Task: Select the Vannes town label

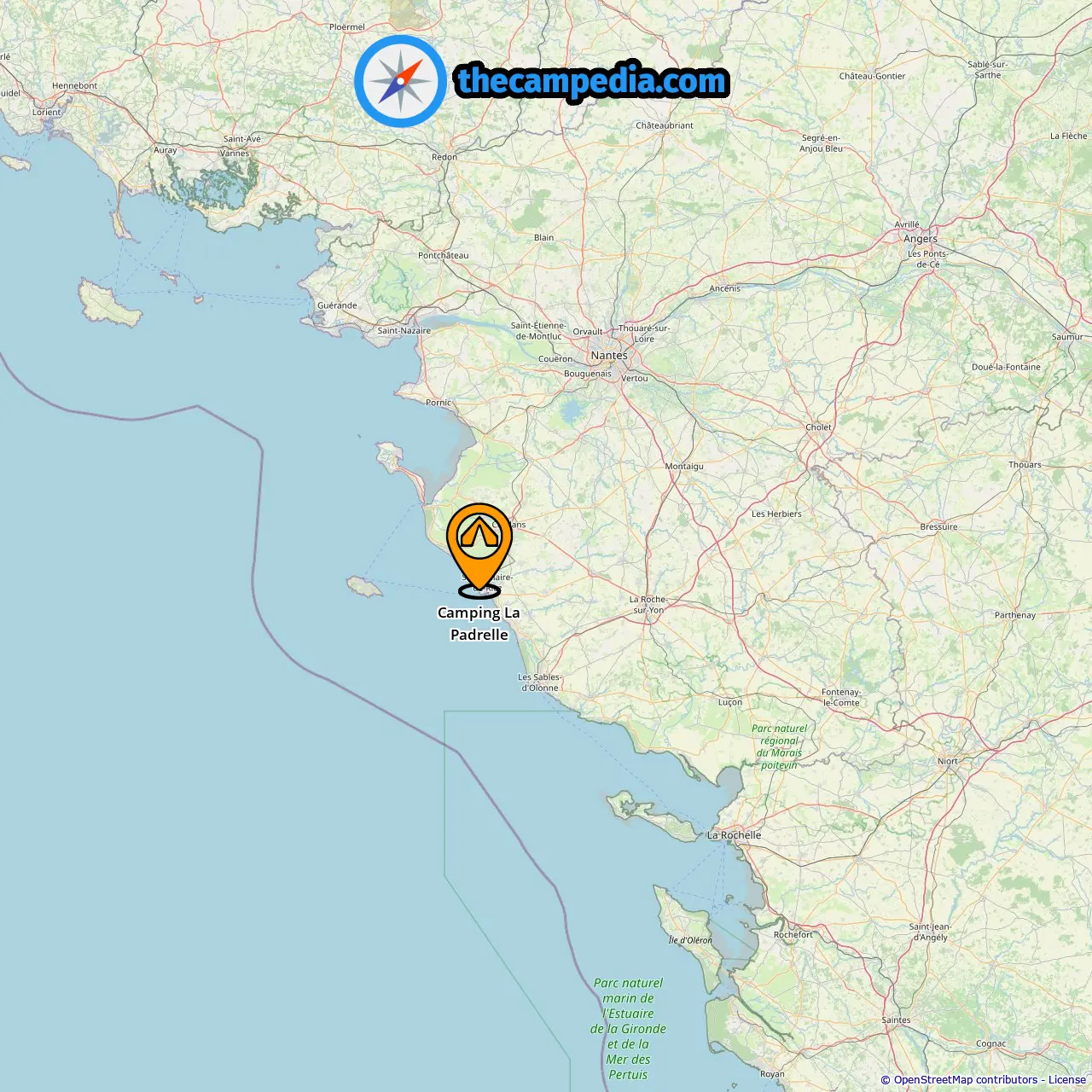Action: pyautogui.click(x=235, y=154)
